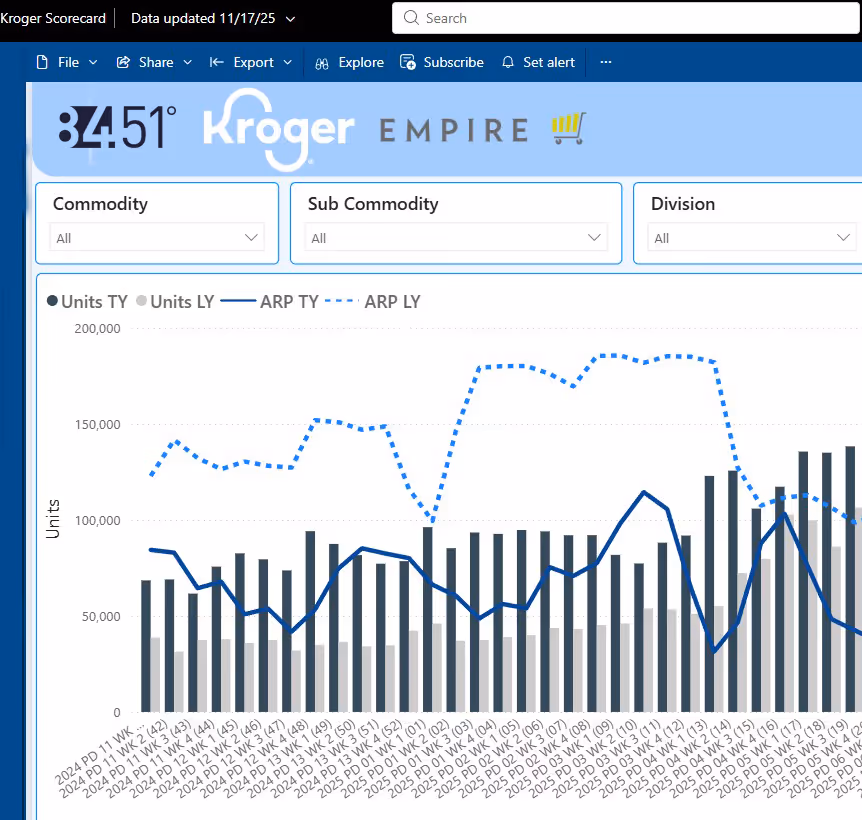Click the Subscribe bell icon

pos(407,62)
